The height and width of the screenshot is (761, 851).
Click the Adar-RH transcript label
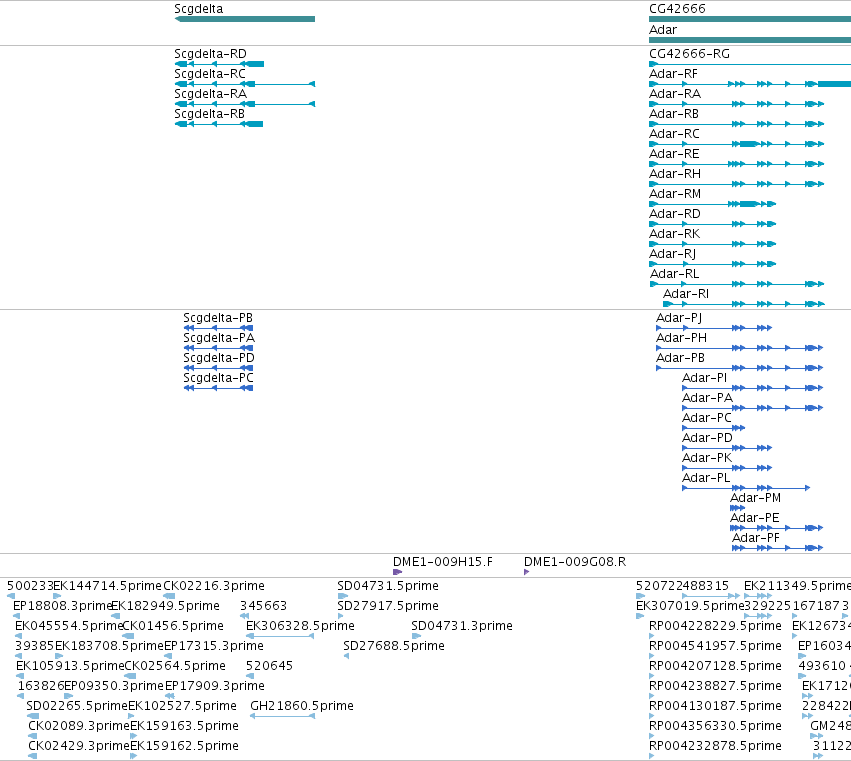pos(675,174)
